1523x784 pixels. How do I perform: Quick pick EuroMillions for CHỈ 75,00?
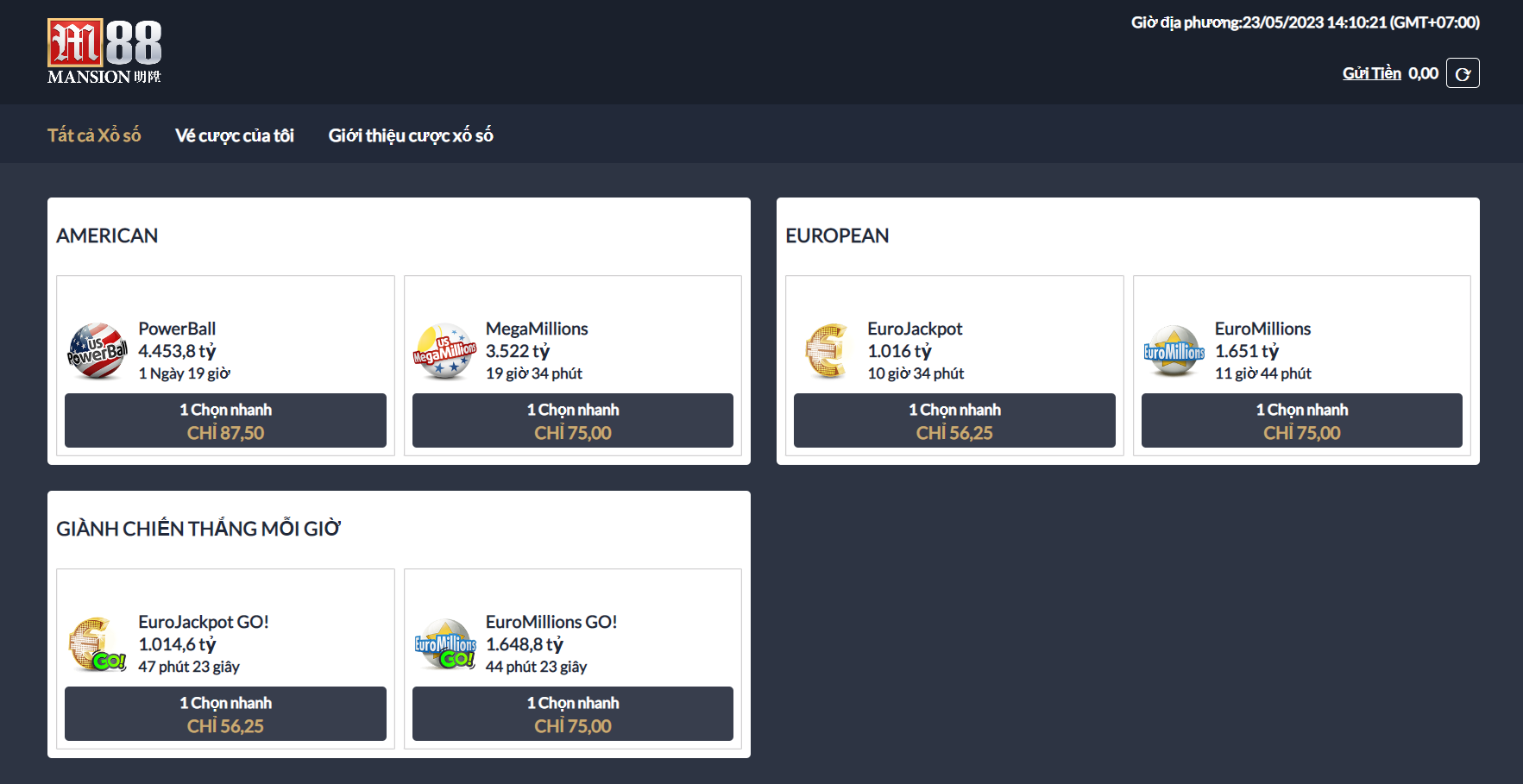point(1302,421)
